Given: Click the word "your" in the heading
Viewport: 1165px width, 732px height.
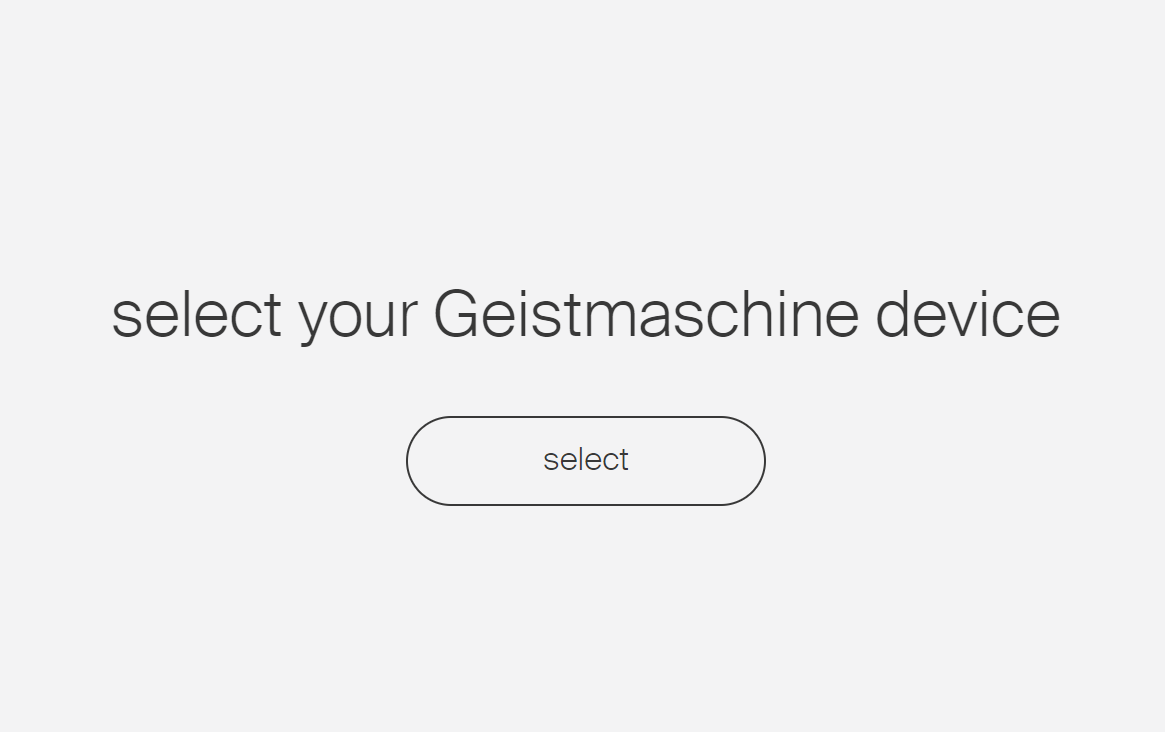Looking at the screenshot, I should tap(357, 316).
